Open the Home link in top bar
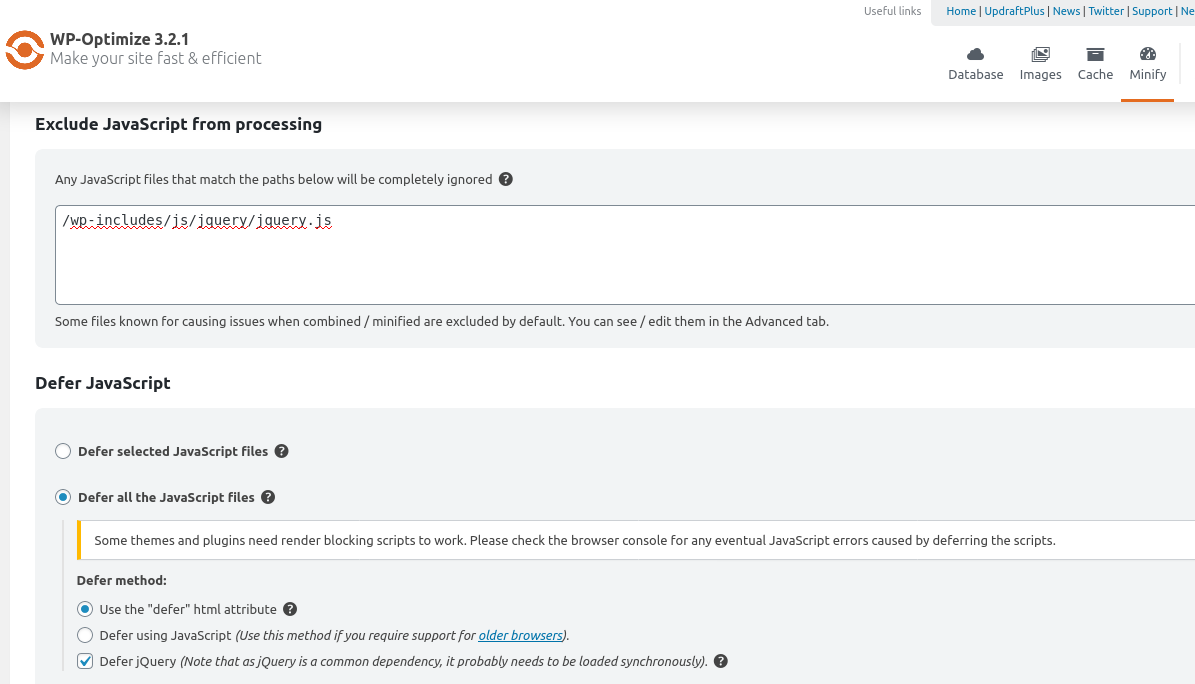This screenshot has height=684, width=1195. click(x=961, y=11)
